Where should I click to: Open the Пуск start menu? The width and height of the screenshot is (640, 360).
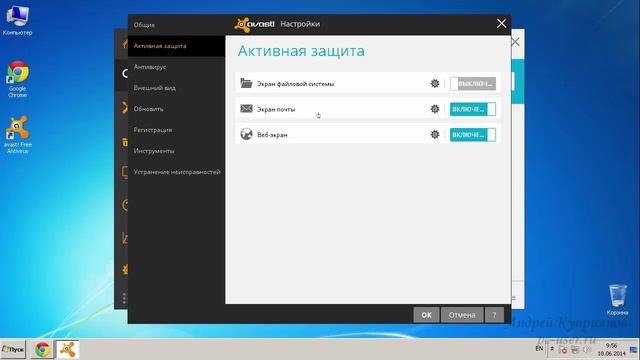13,350
